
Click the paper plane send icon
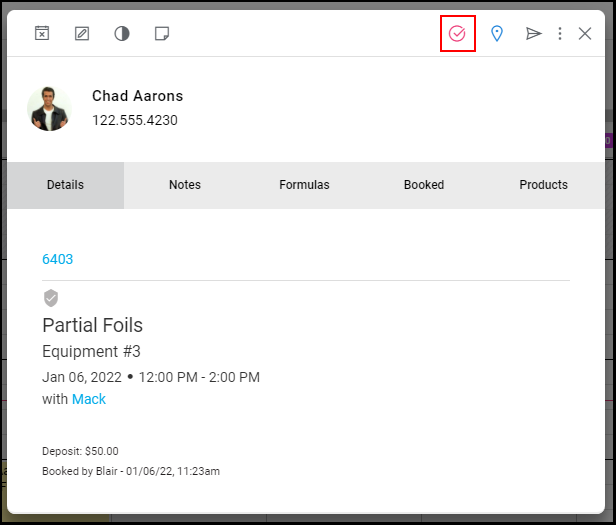tap(534, 33)
